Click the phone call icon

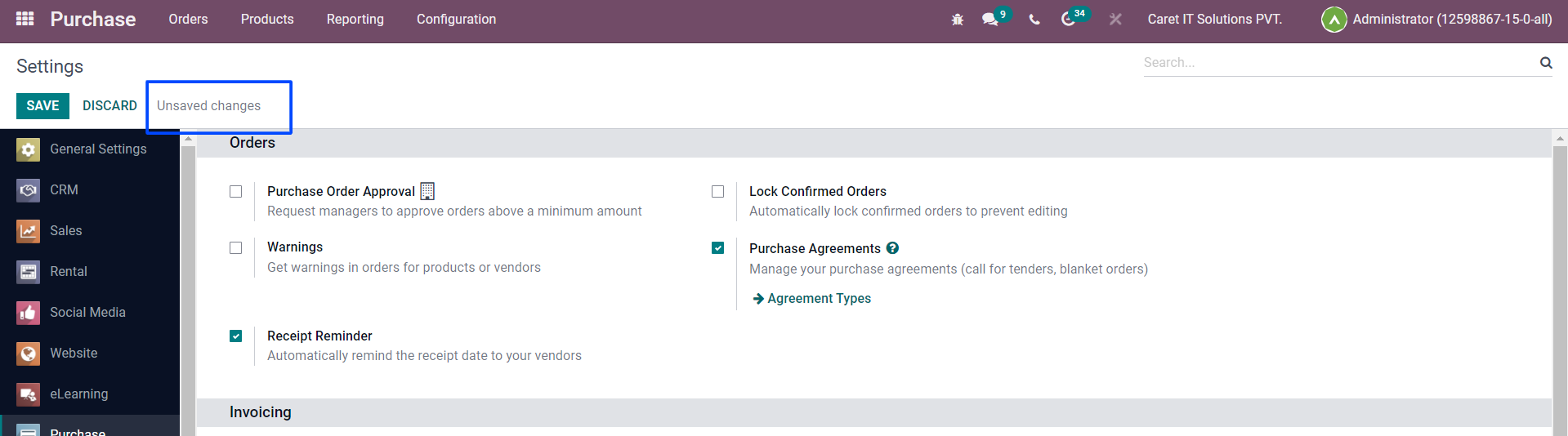coord(1034,20)
